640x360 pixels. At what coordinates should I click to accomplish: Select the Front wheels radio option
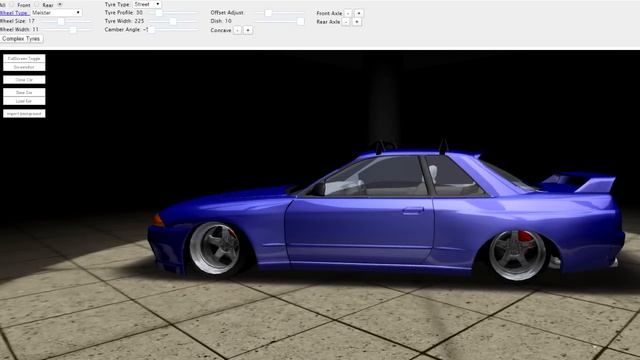37,4
